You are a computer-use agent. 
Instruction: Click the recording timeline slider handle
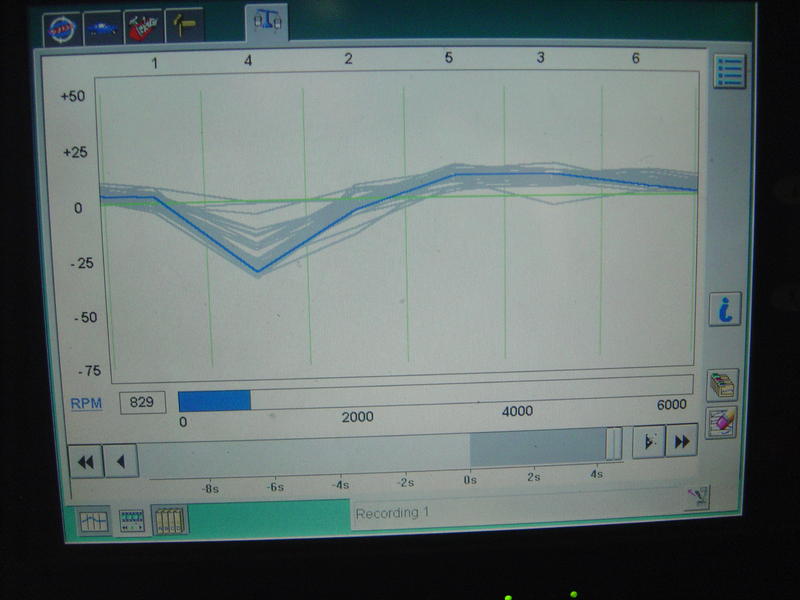tap(614, 444)
